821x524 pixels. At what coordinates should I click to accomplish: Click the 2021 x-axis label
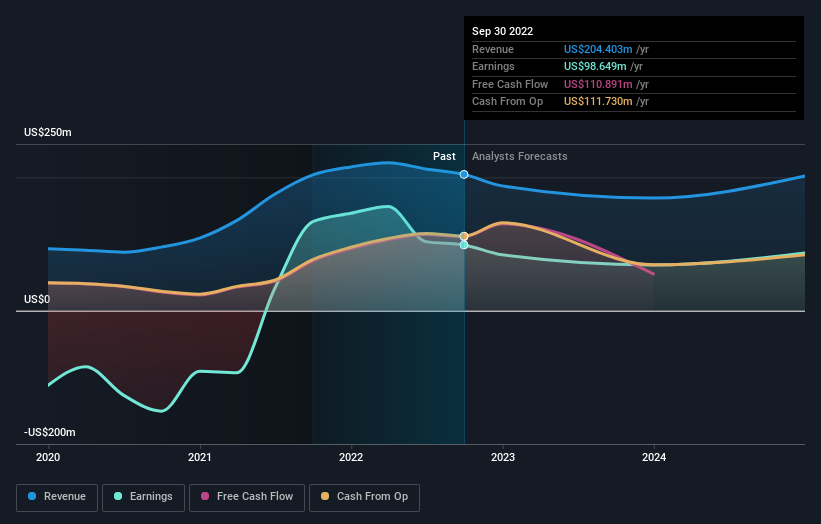click(x=199, y=457)
